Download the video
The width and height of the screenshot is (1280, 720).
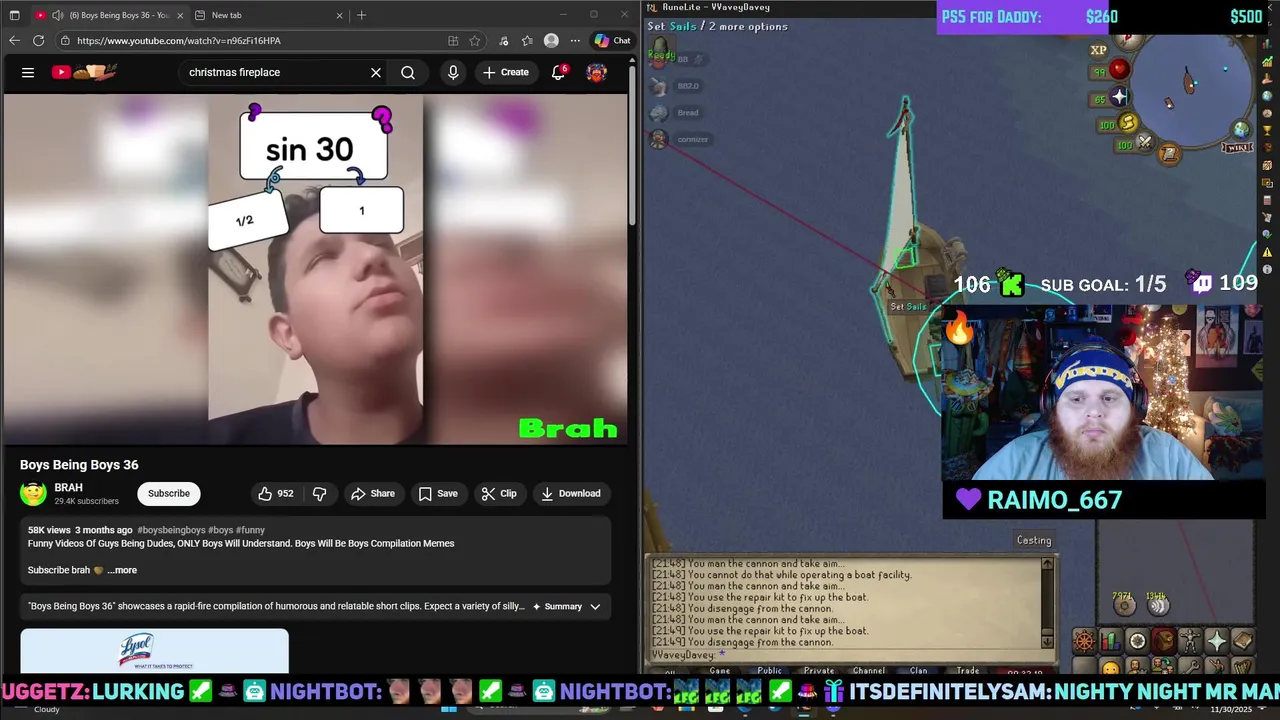571,493
